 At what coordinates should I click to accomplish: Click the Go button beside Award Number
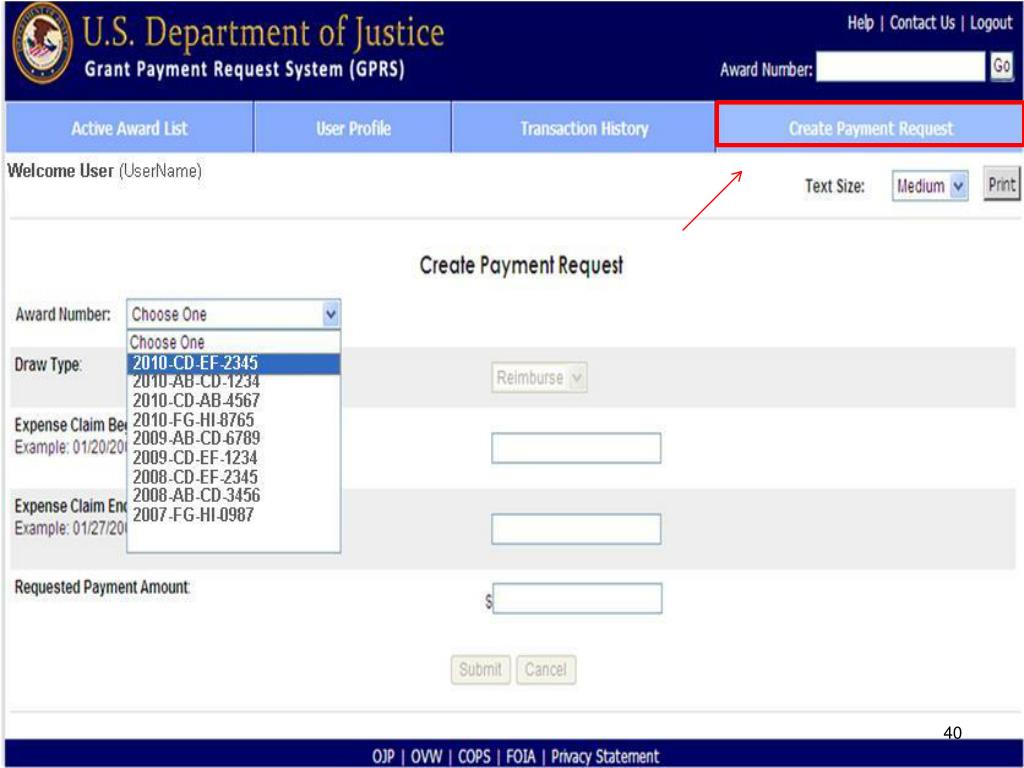pos(1001,67)
